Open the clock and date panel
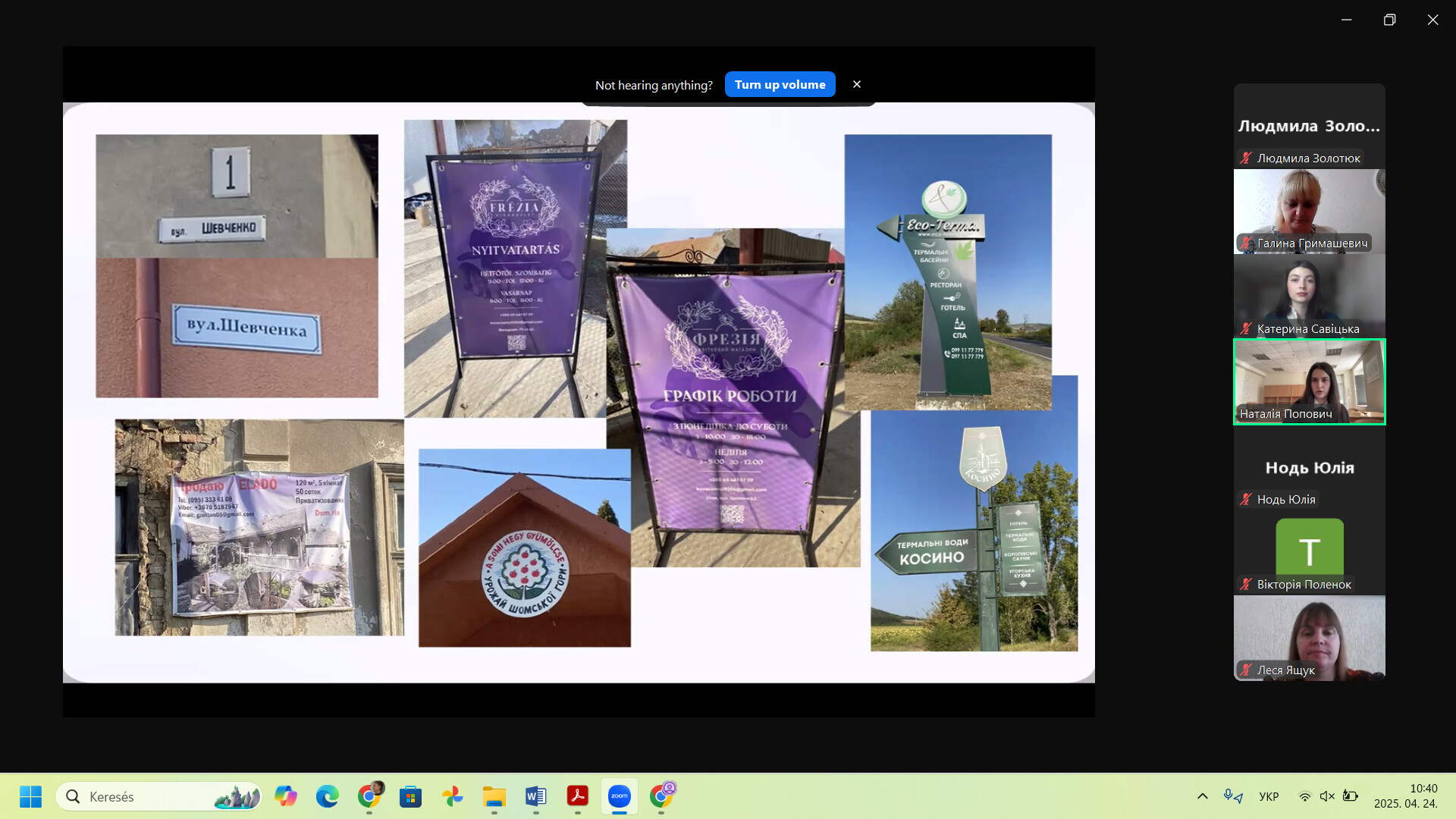Image resolution: width=1456 pixels, height=819 pixels. pos(1405,796)
